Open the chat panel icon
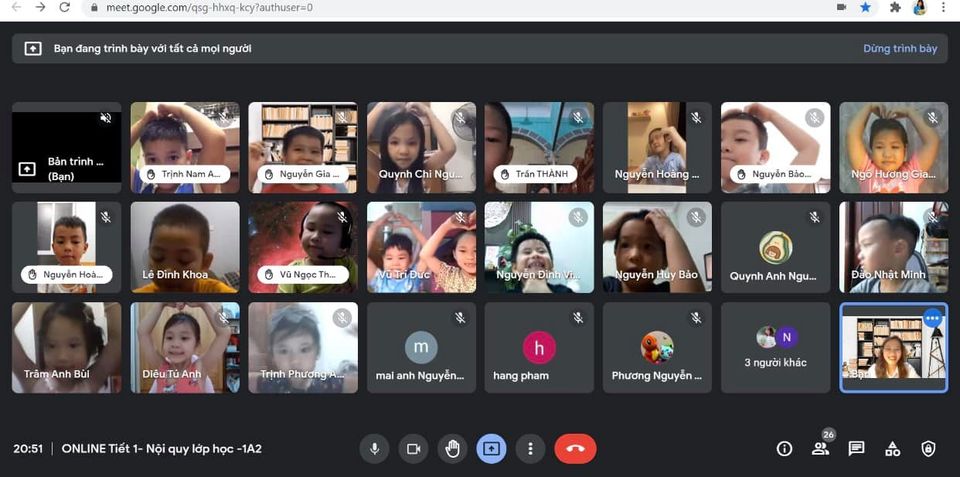The width and height of the screenshot is (960, 477). pos(856,449)
